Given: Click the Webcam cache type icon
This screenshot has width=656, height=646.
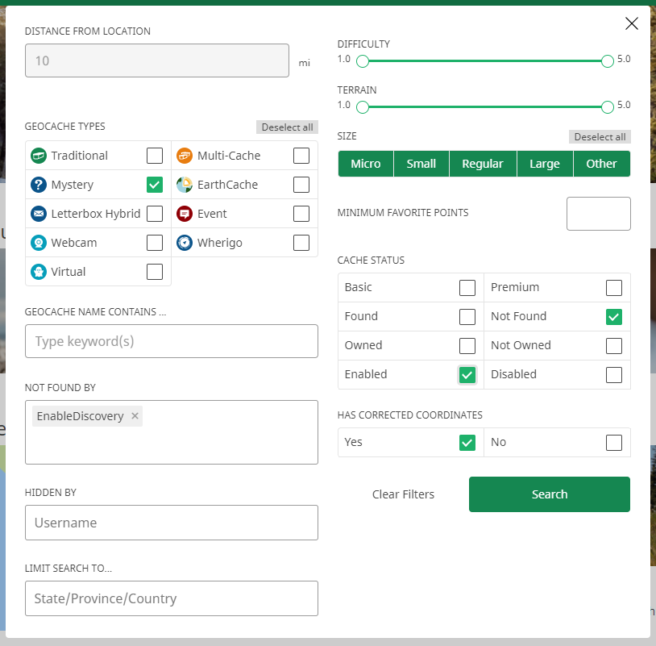Looking at the screenshot, I should 38,243.
